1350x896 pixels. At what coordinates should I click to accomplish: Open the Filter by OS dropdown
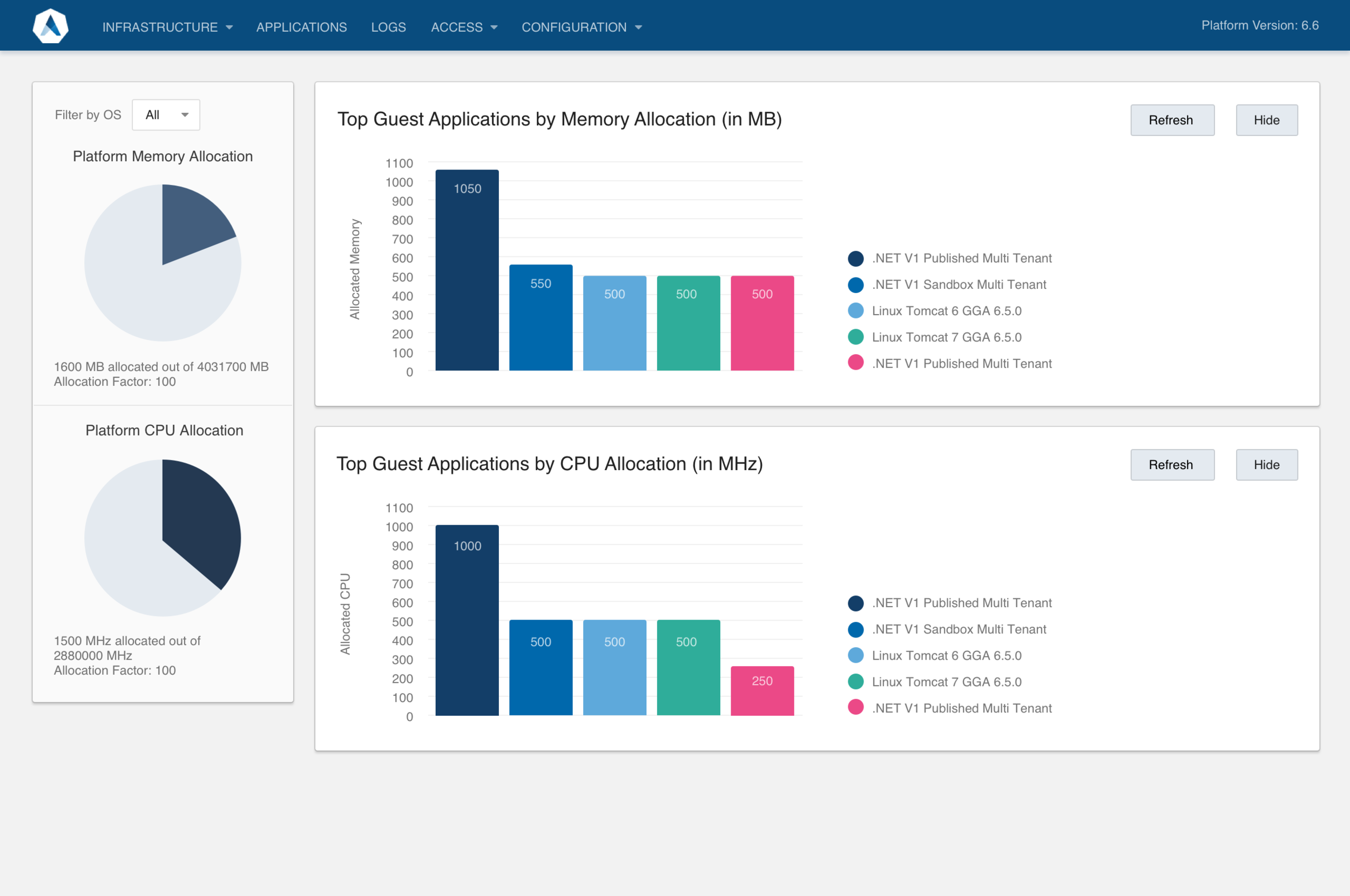166,114
